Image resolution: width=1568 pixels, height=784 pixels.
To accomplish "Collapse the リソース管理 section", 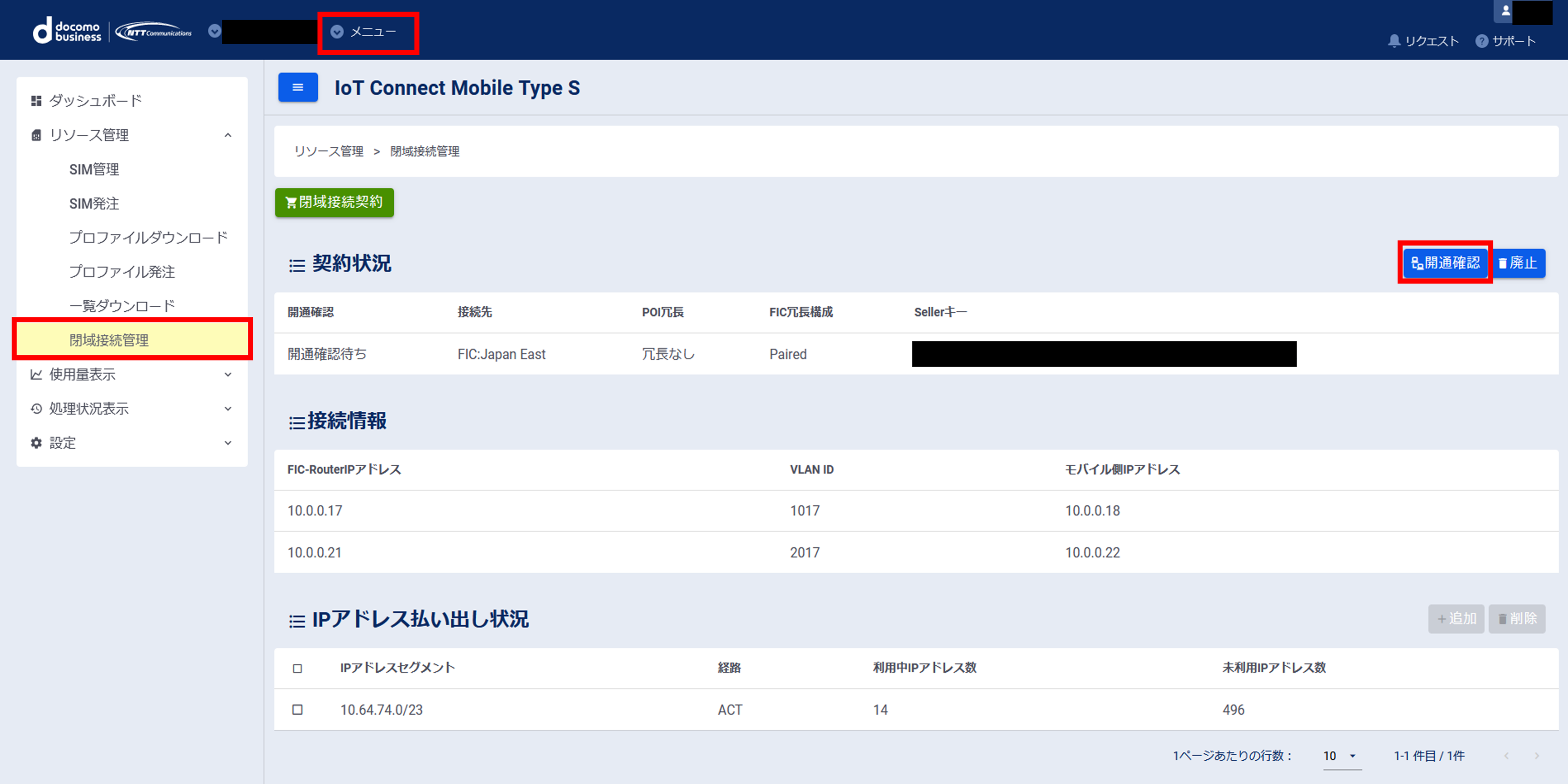I will (228, 135).
